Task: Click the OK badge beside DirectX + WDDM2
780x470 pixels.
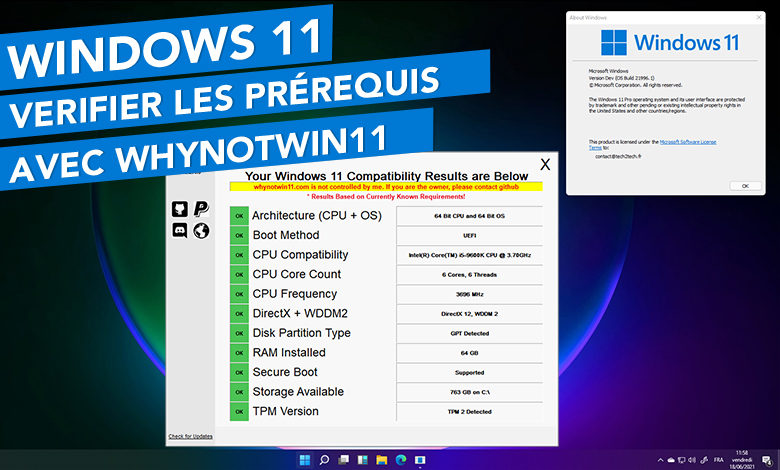Action: click(x=239, y=313)
